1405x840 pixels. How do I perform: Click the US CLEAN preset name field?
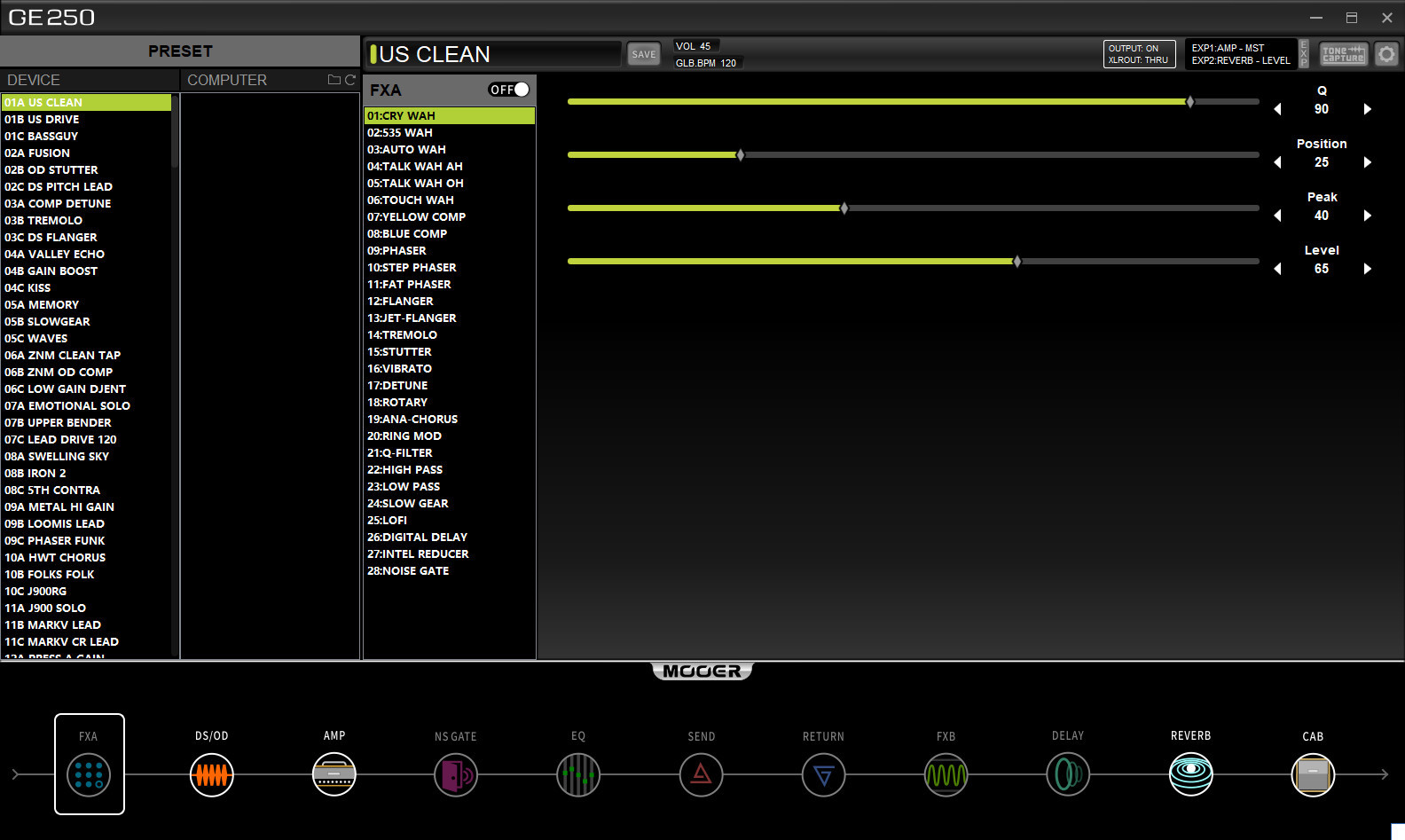tap(493, 54)
